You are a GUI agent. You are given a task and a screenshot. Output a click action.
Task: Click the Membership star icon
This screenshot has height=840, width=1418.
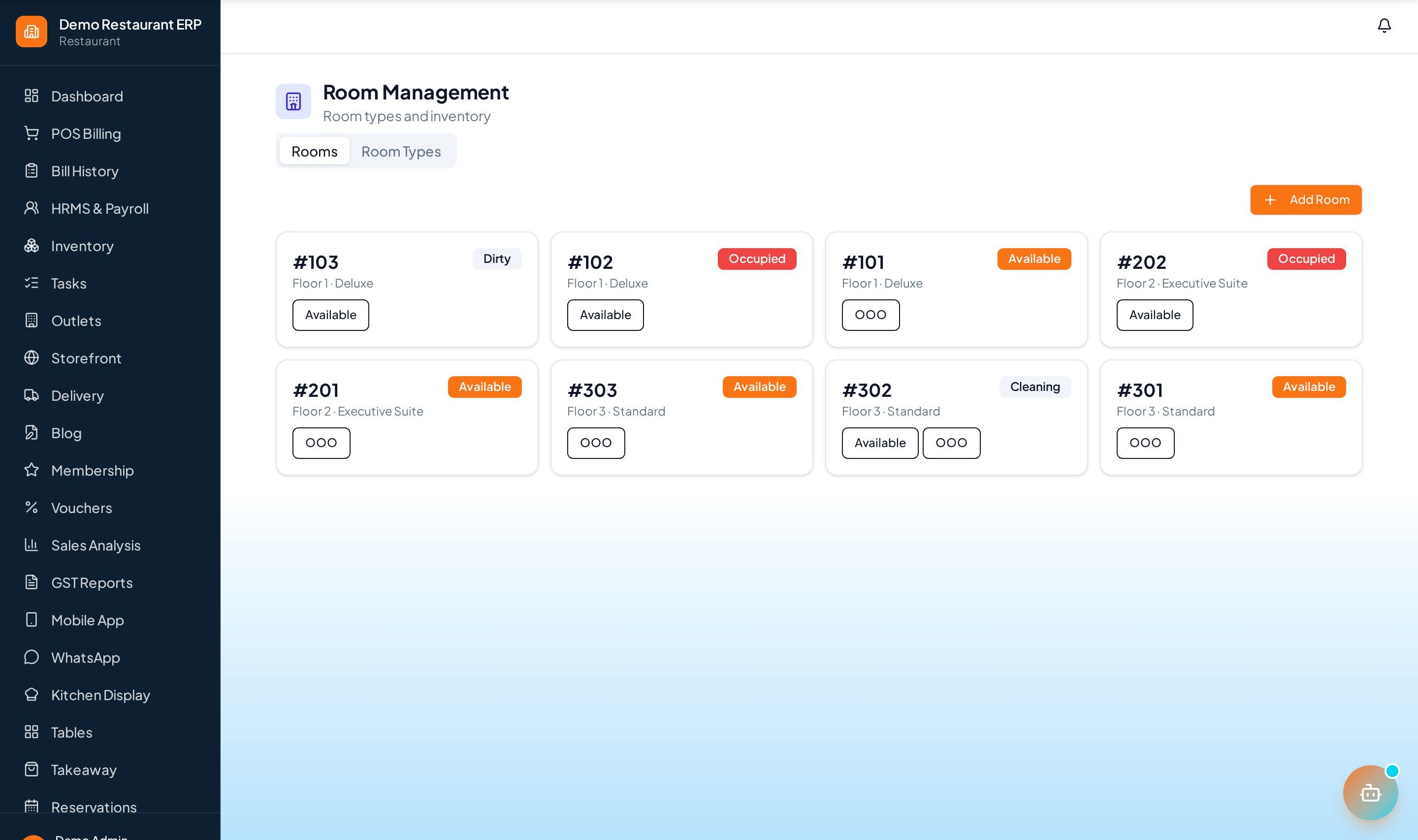(x=32, y=469)
